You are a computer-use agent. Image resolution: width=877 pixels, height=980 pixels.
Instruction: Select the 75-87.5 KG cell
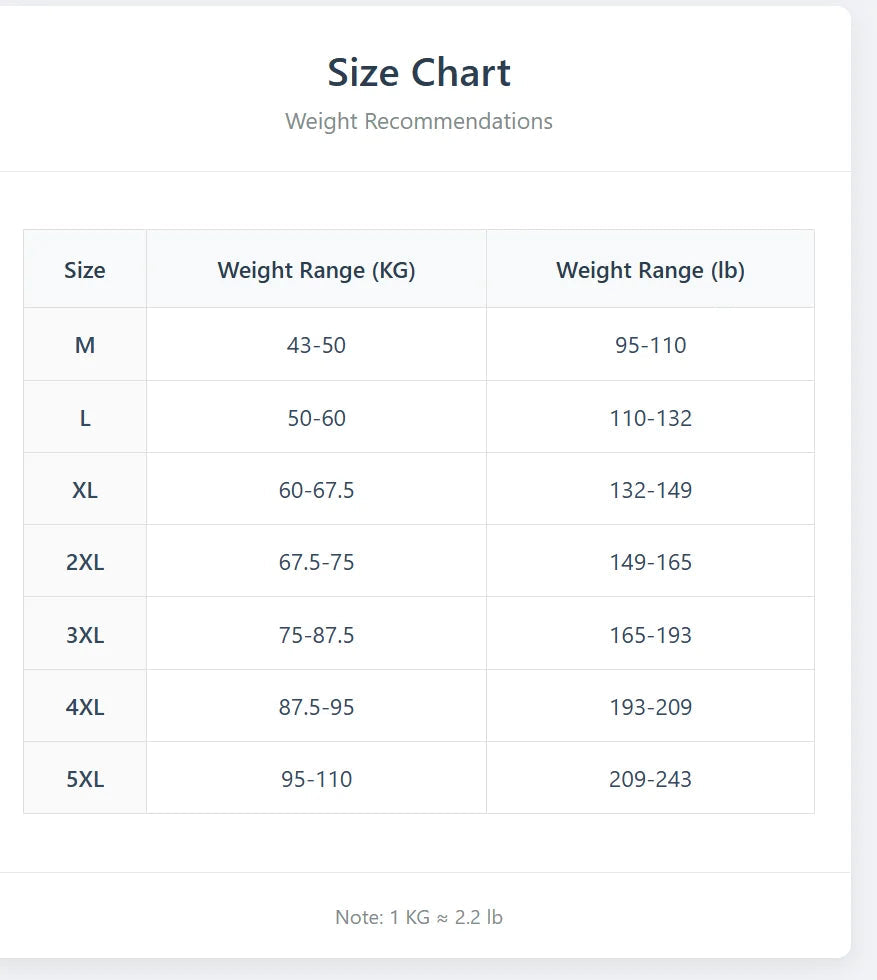(316, 635)
